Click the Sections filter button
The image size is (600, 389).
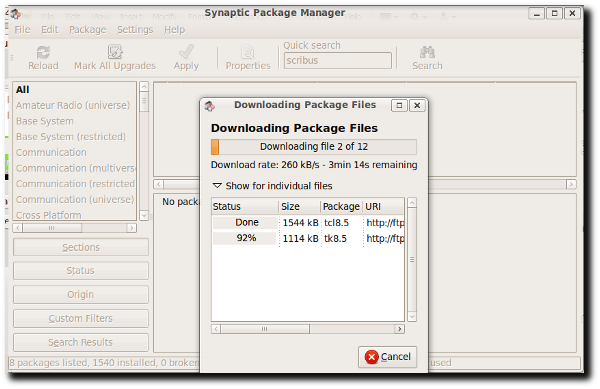click(81, 247)
